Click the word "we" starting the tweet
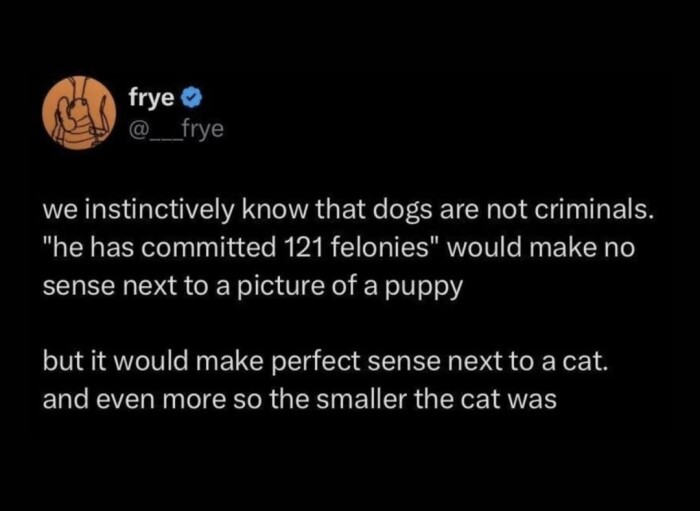Image resolution: width=700 pixels, height=511 pixels. [57, 213]
